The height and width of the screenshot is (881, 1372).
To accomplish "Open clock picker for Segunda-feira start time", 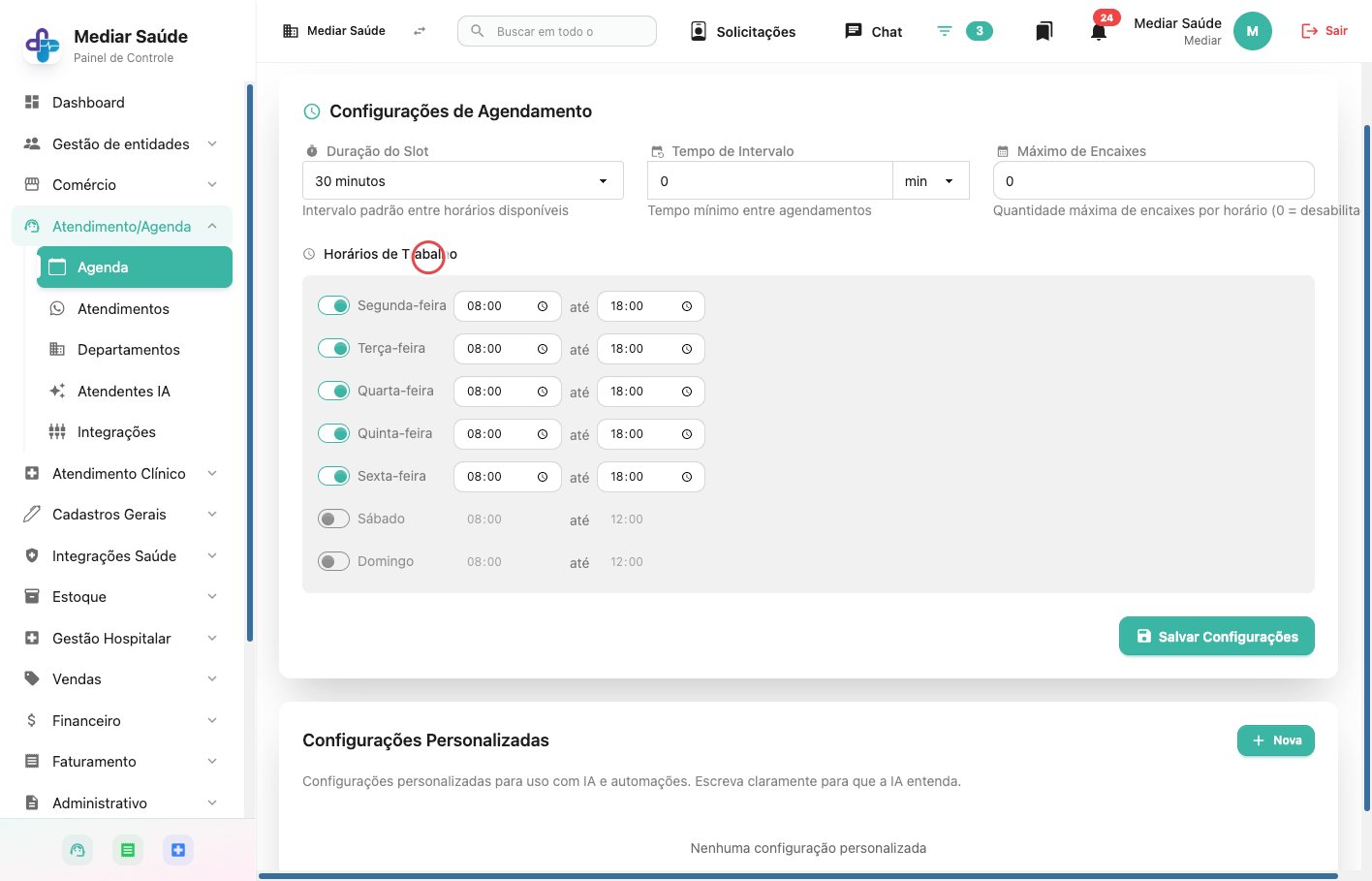I will click(543, 306).
